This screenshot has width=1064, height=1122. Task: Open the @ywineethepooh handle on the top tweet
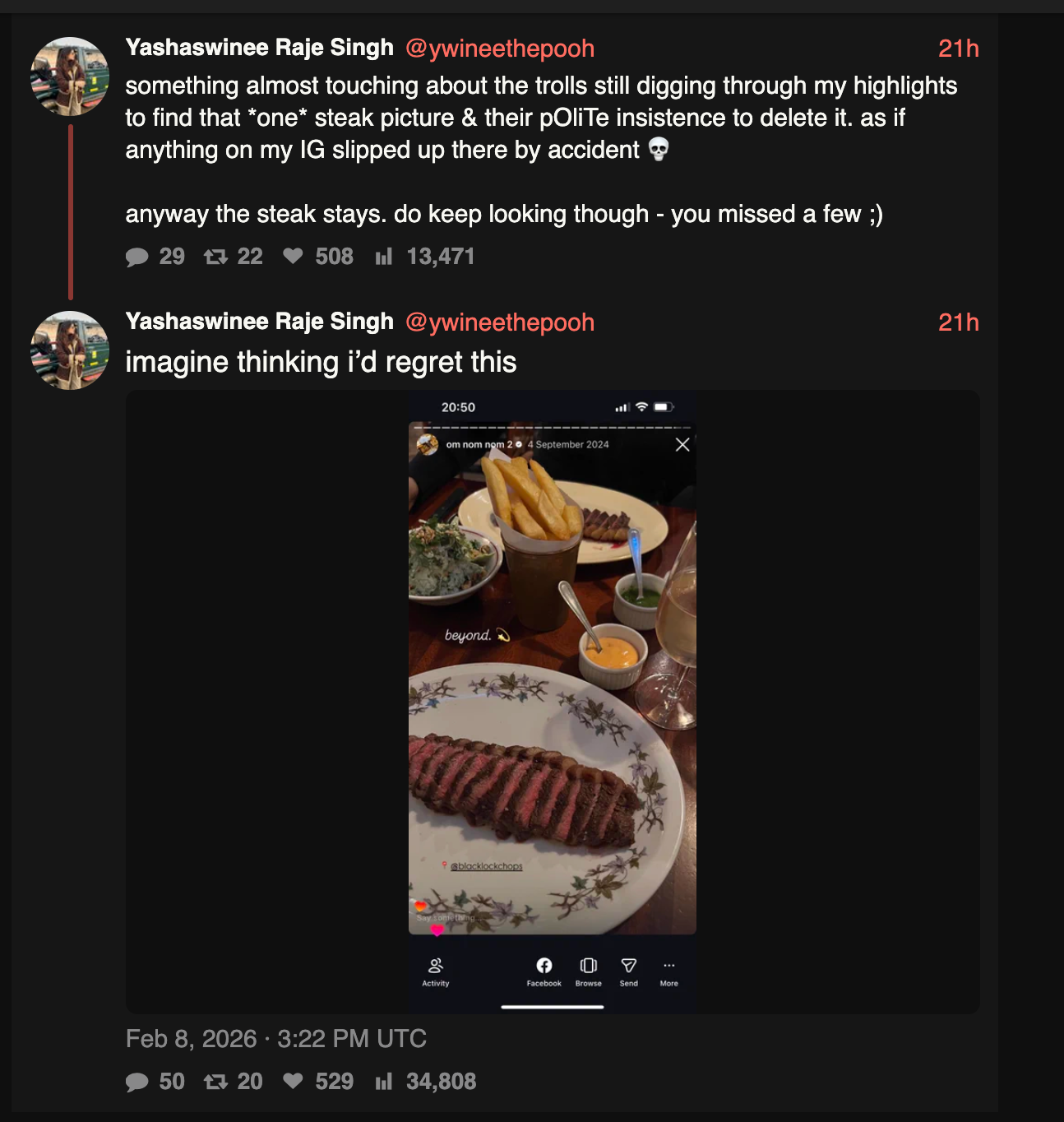click(500, 49)
